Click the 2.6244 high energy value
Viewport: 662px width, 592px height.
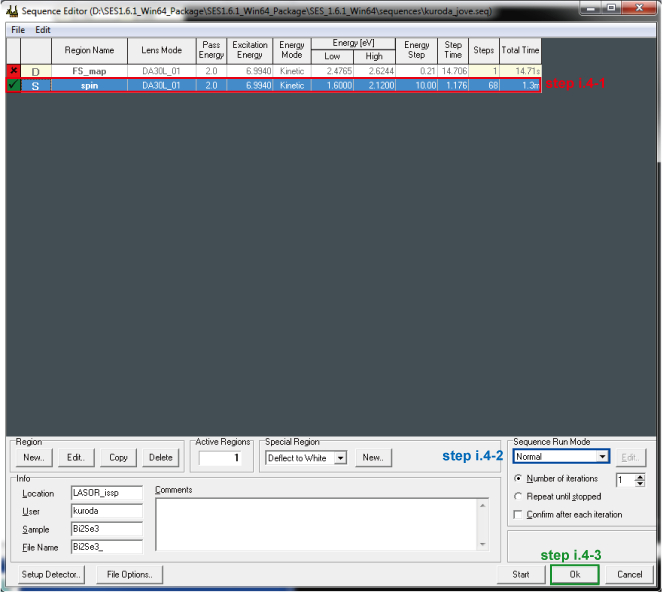click(x=374, y=71)
